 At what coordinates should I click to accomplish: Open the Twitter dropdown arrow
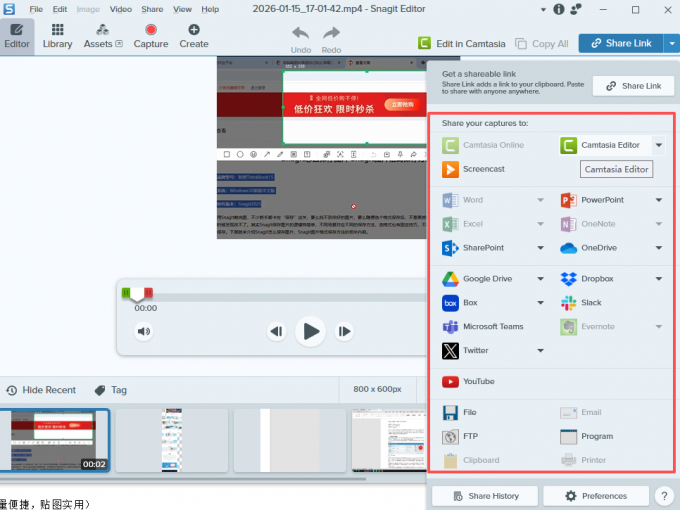click(x=541, y=351)
